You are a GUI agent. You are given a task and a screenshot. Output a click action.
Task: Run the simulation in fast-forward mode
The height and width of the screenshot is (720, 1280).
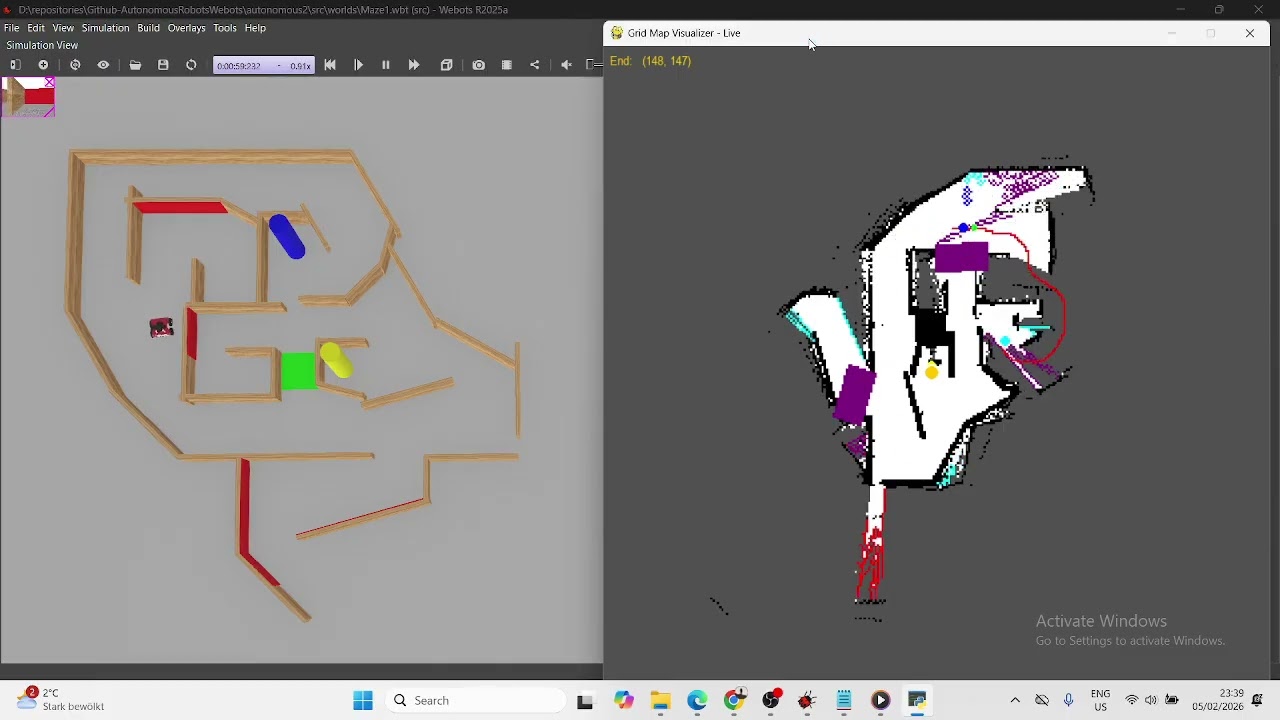[x=414, y=65]
